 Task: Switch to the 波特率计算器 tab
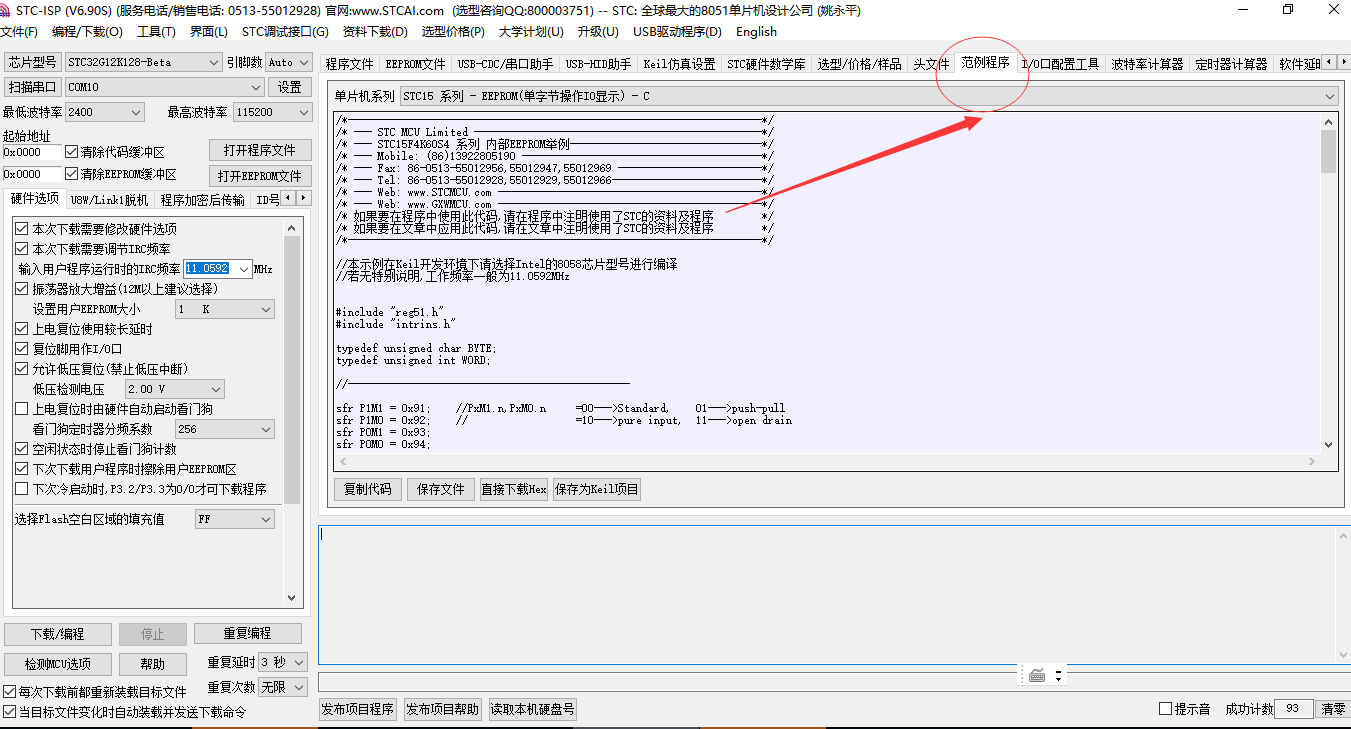point(1147,64)
